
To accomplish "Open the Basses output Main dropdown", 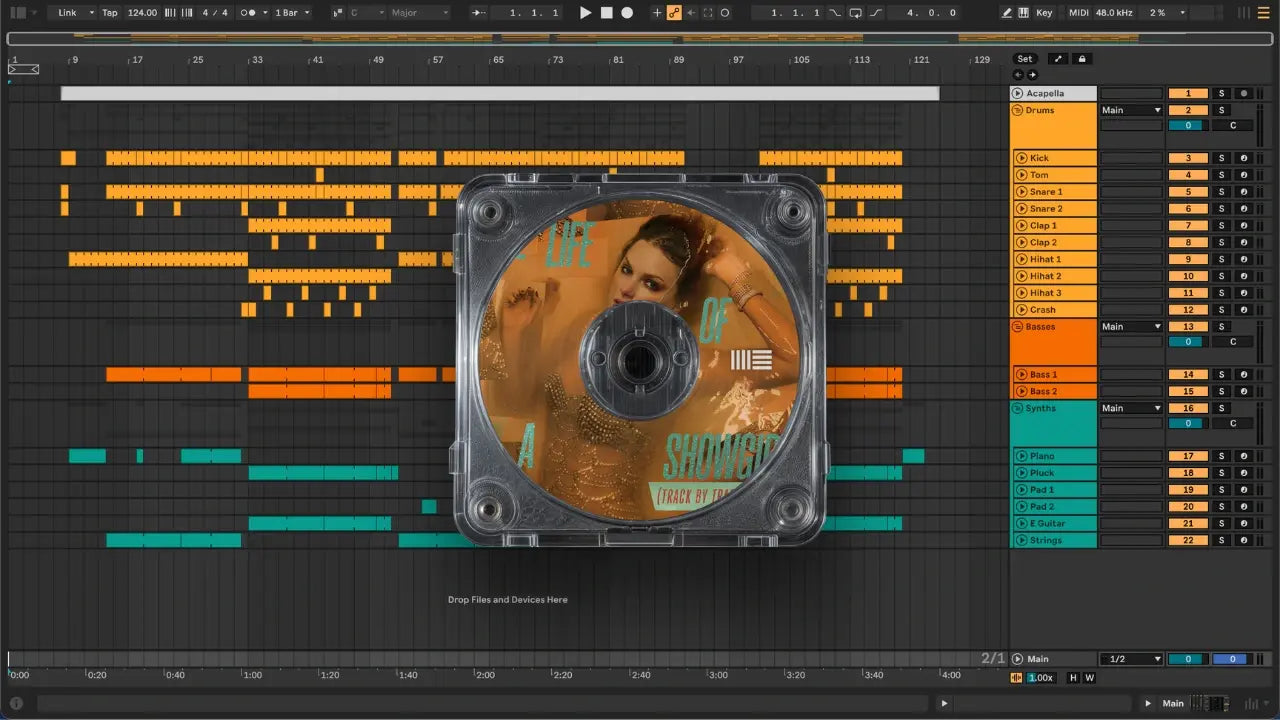I will coord(1131,327).
